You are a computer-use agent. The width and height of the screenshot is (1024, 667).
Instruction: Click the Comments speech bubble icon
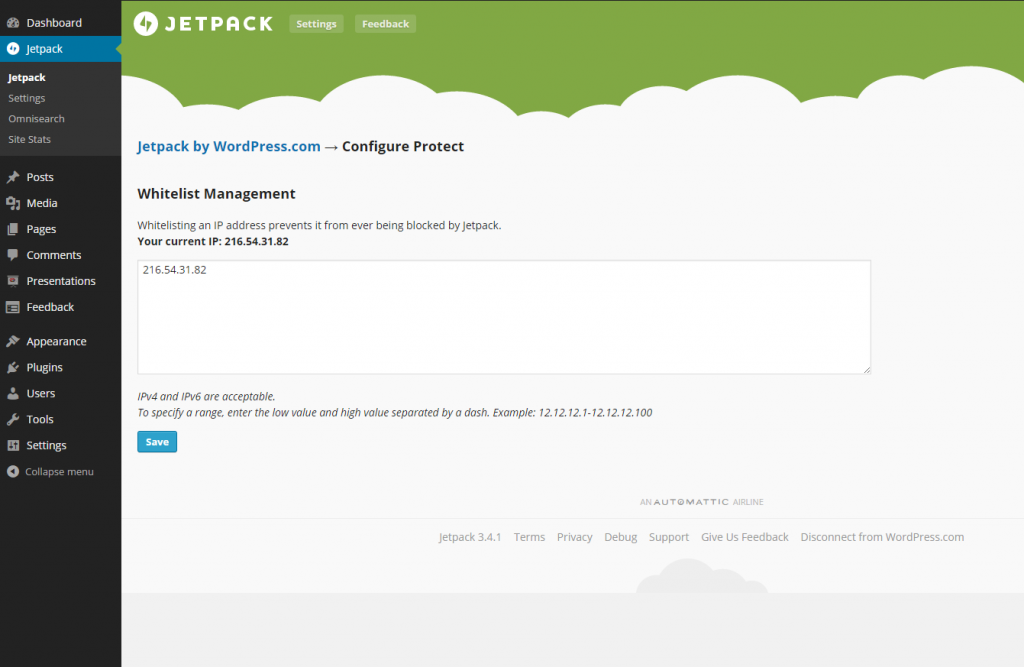click(13, 255)
